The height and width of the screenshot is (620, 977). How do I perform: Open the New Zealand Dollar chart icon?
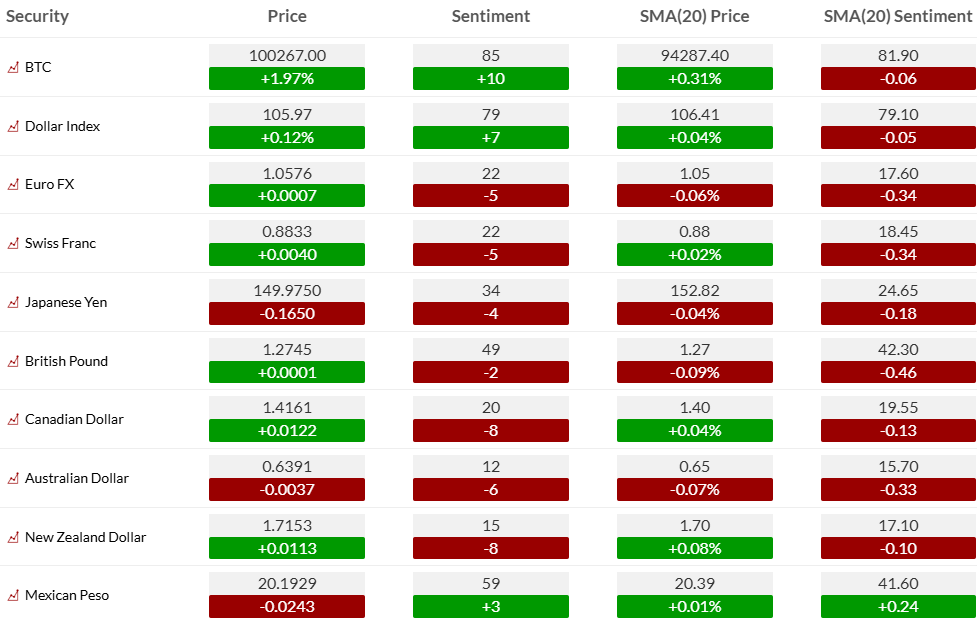(x=13, y=538)
